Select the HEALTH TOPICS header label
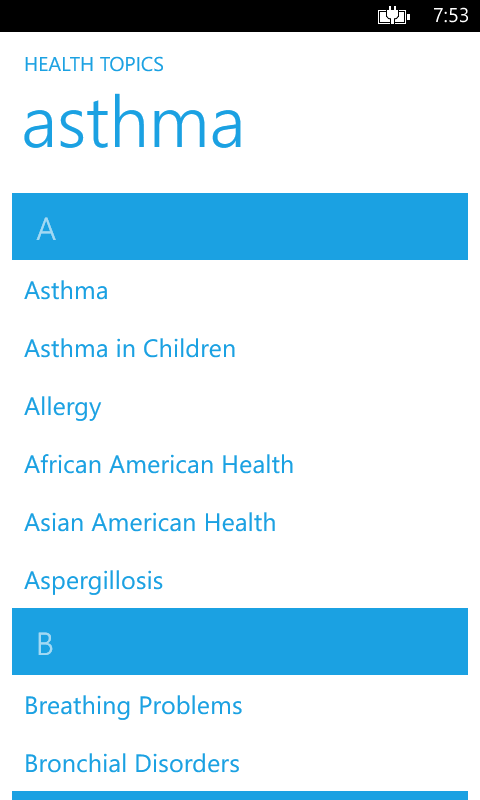 click(x=94, y=65)
